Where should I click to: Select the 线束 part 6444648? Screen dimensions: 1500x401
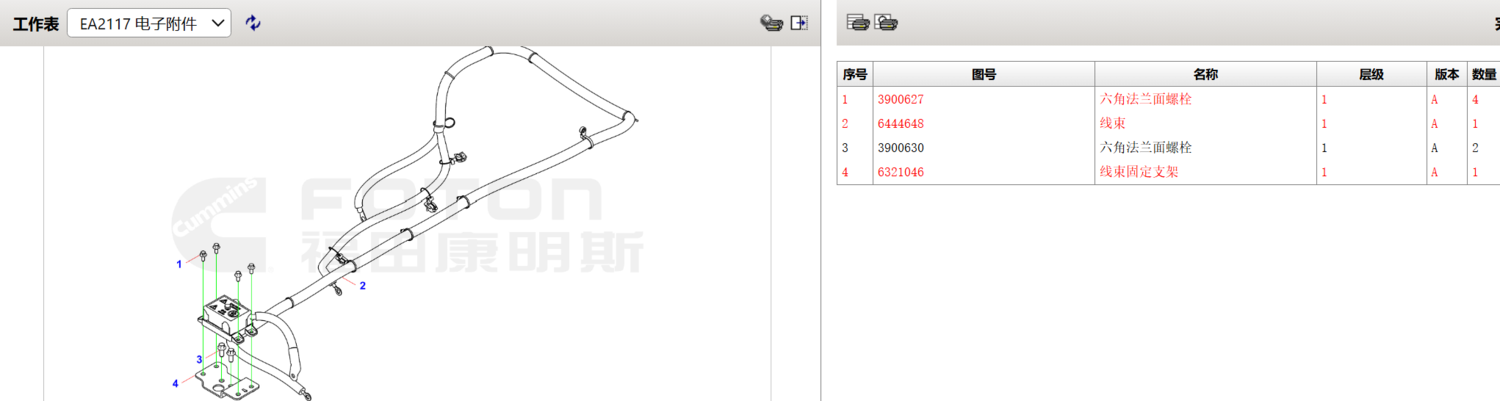1168,123
